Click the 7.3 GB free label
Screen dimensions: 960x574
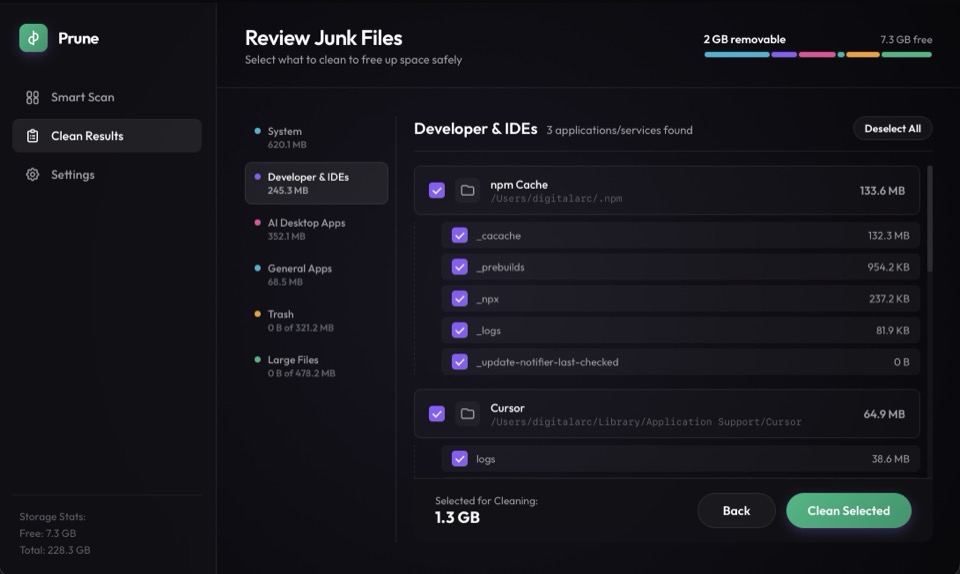pos(906,39)
